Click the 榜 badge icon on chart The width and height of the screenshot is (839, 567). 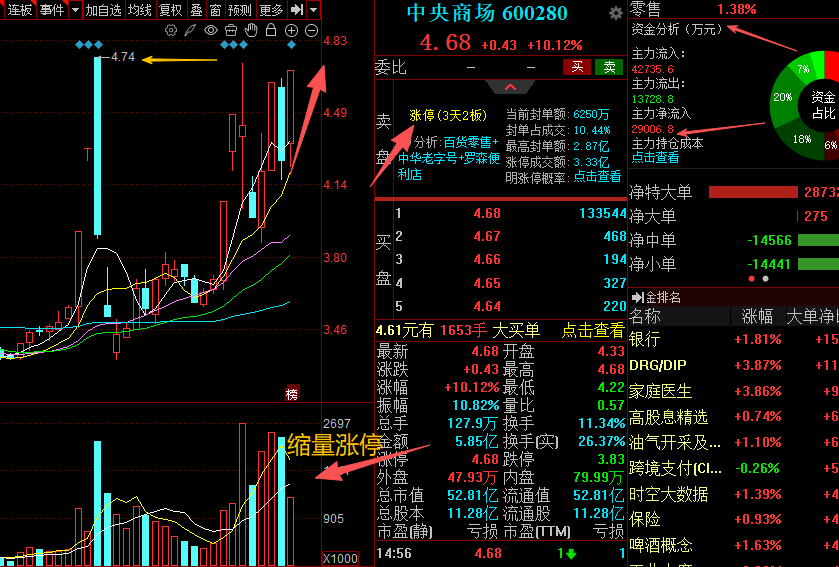[292, 393]
